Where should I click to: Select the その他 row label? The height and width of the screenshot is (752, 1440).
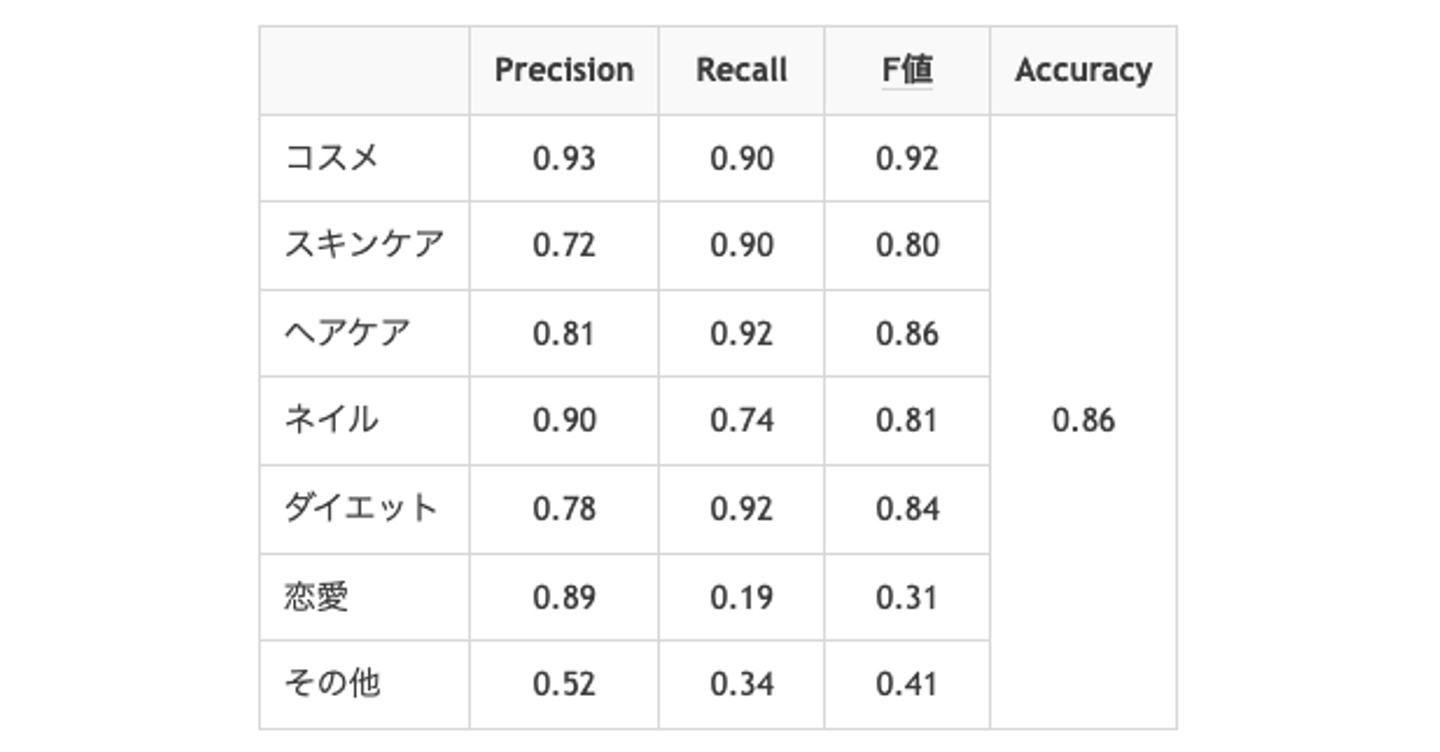tap(332, 684)
